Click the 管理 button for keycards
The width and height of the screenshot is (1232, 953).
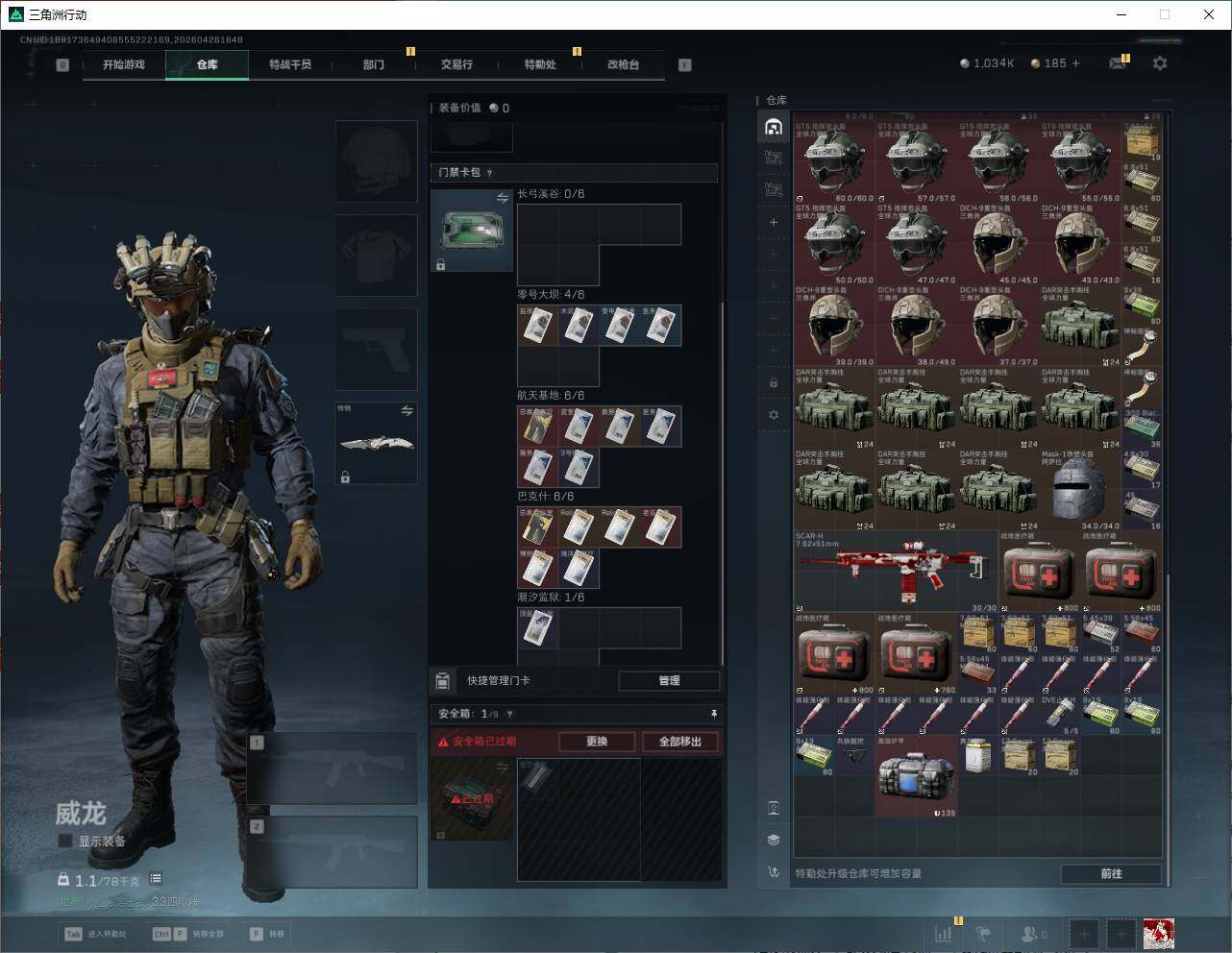tap(669, 680)
